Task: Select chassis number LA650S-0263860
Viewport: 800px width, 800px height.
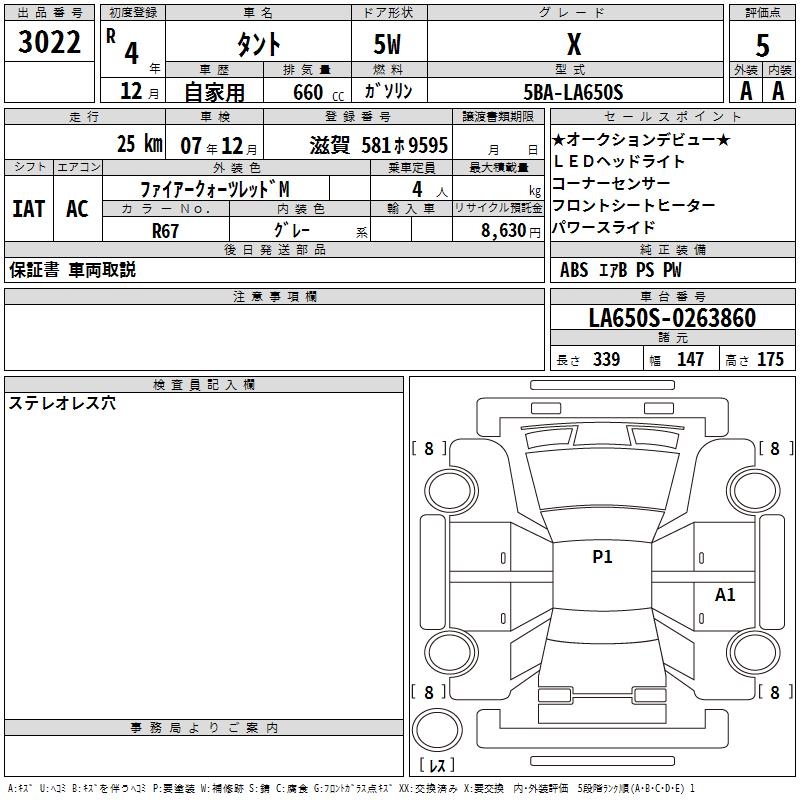Action: pyautogui.click(x=672, y=319)
